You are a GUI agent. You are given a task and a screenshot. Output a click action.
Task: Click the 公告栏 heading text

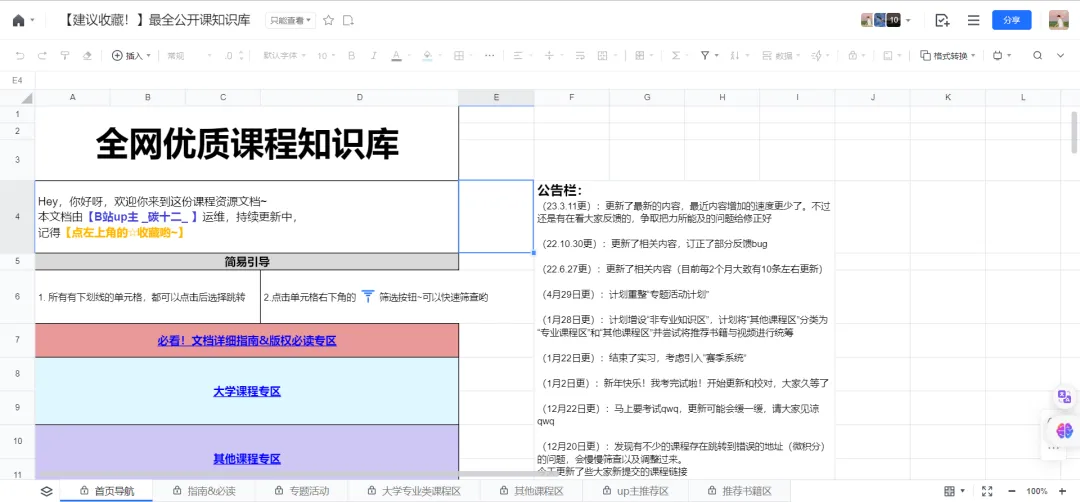coord(560,190)
